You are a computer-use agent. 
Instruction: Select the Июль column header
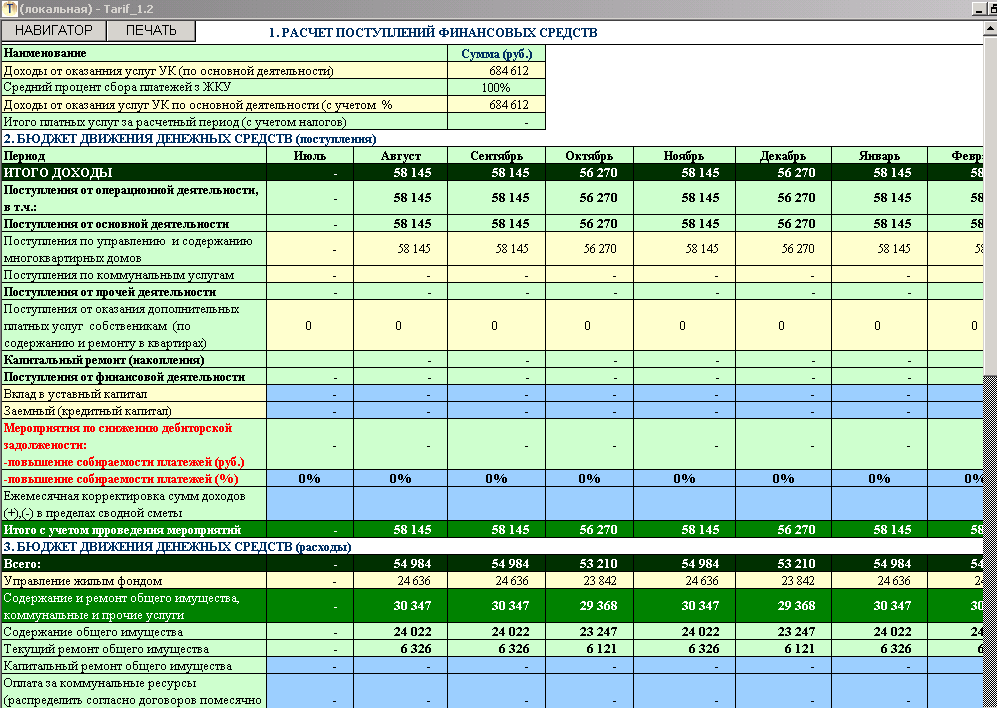coord(310,155)
